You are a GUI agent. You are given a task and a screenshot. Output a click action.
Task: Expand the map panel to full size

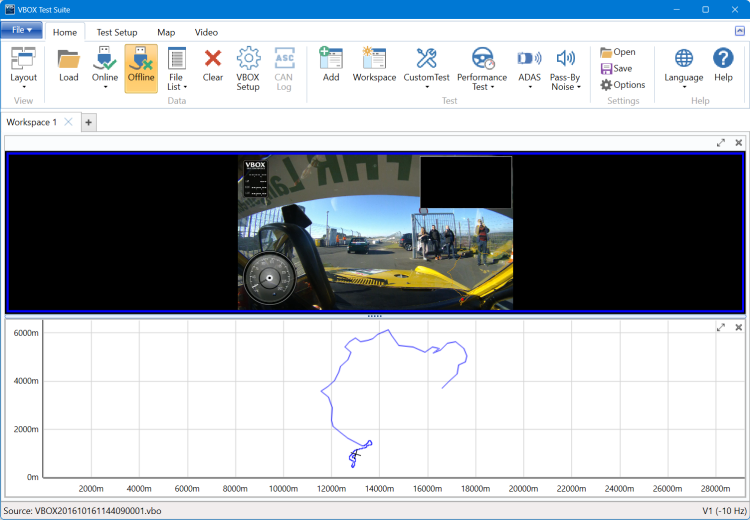pos(721,327)
